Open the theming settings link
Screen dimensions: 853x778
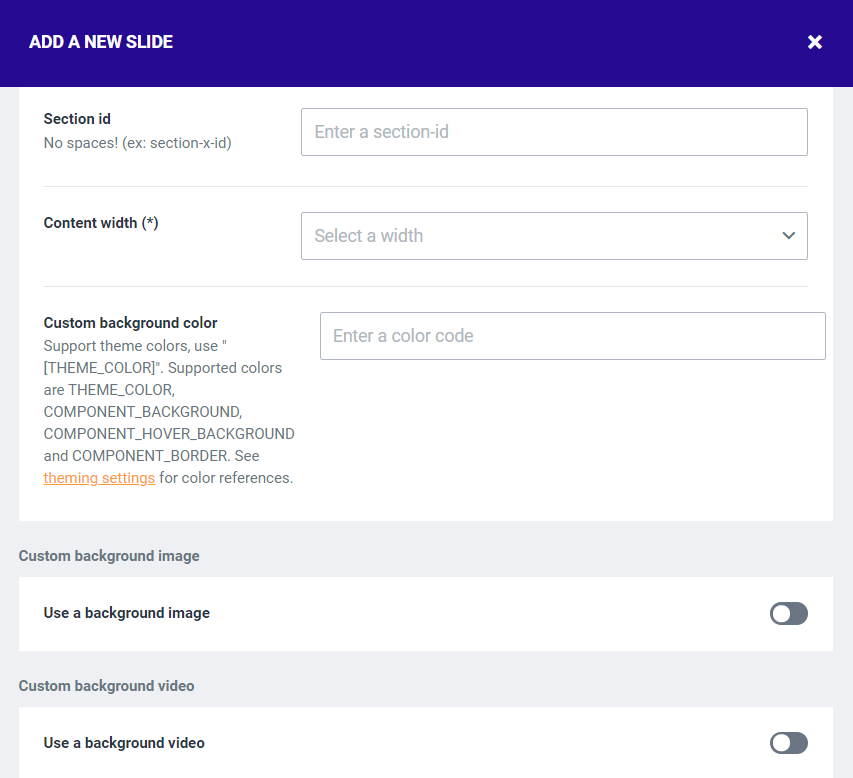99,478
